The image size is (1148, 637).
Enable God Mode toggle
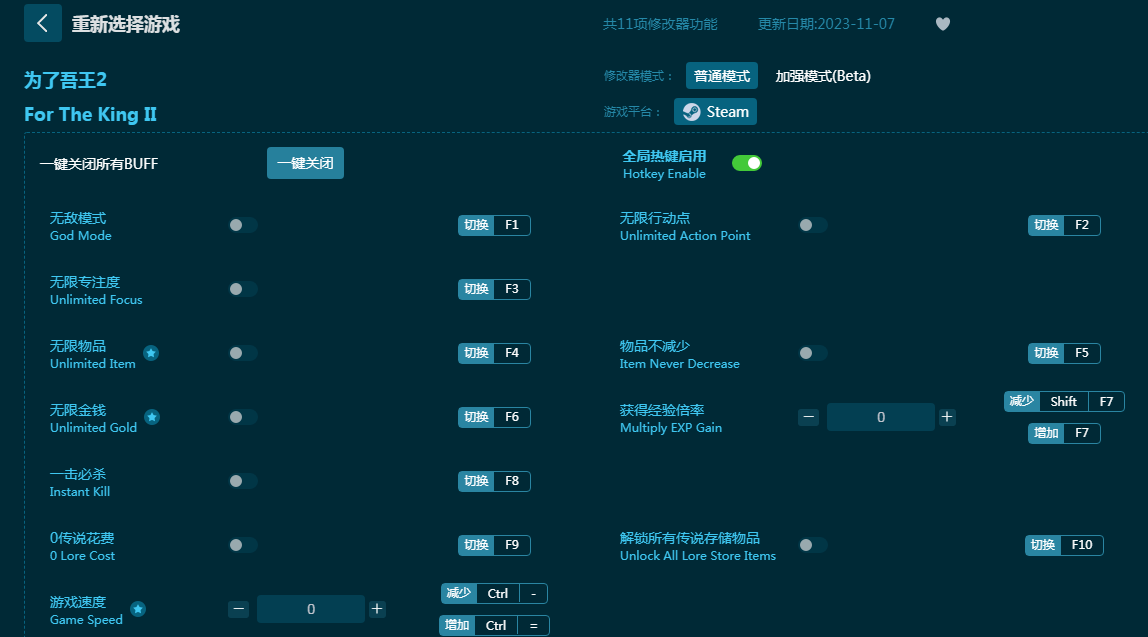point(243,226)
